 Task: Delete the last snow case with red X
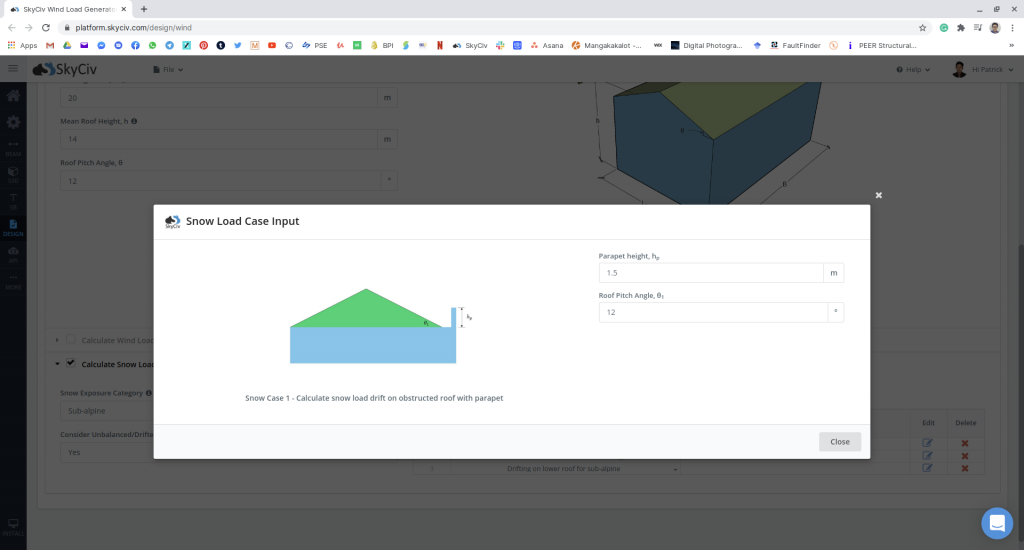point(964,468)
